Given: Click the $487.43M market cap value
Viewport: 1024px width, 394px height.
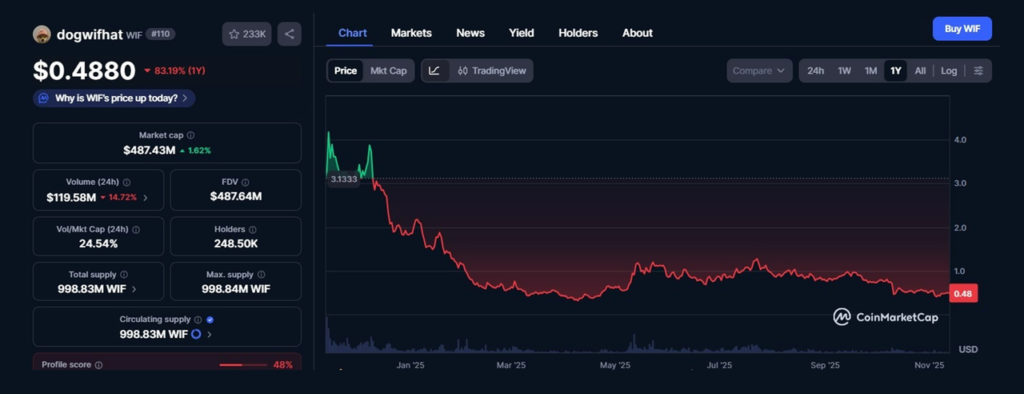Looking at the screenshot, I should pos(150,150).
